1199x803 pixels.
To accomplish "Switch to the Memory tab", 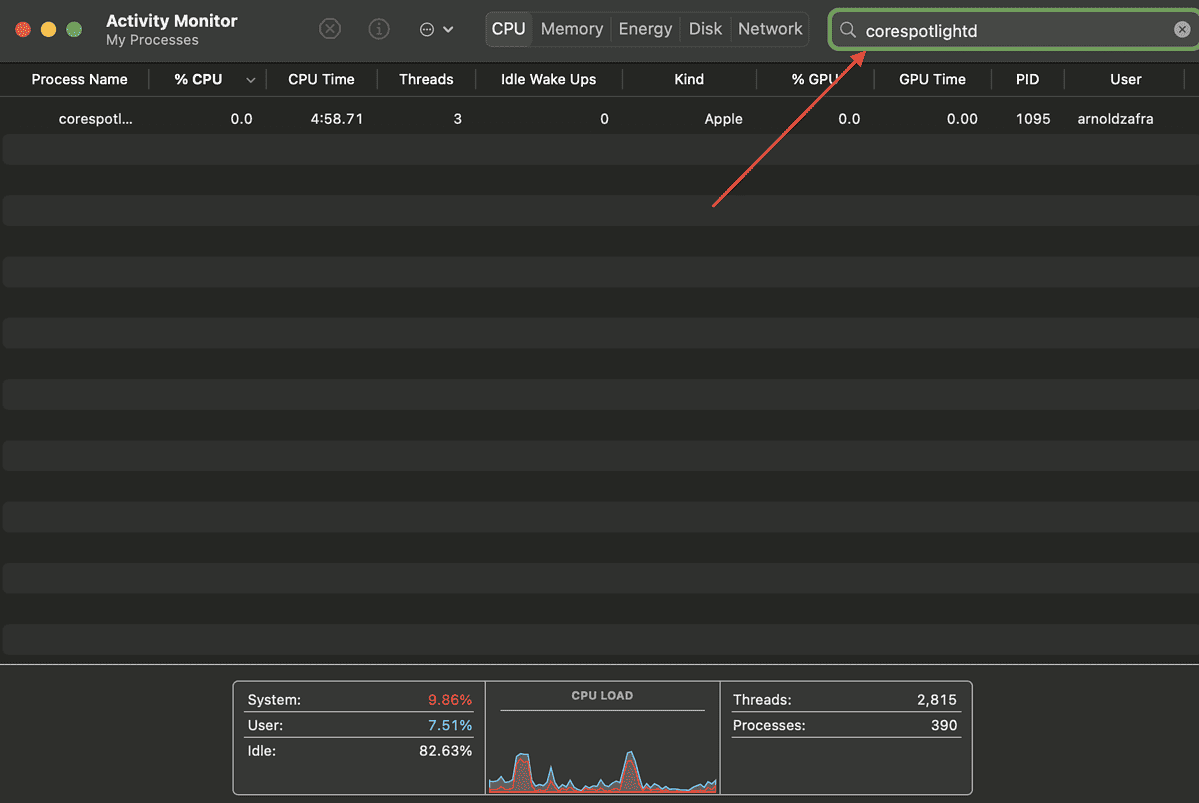I will click(x=572, y=29).
